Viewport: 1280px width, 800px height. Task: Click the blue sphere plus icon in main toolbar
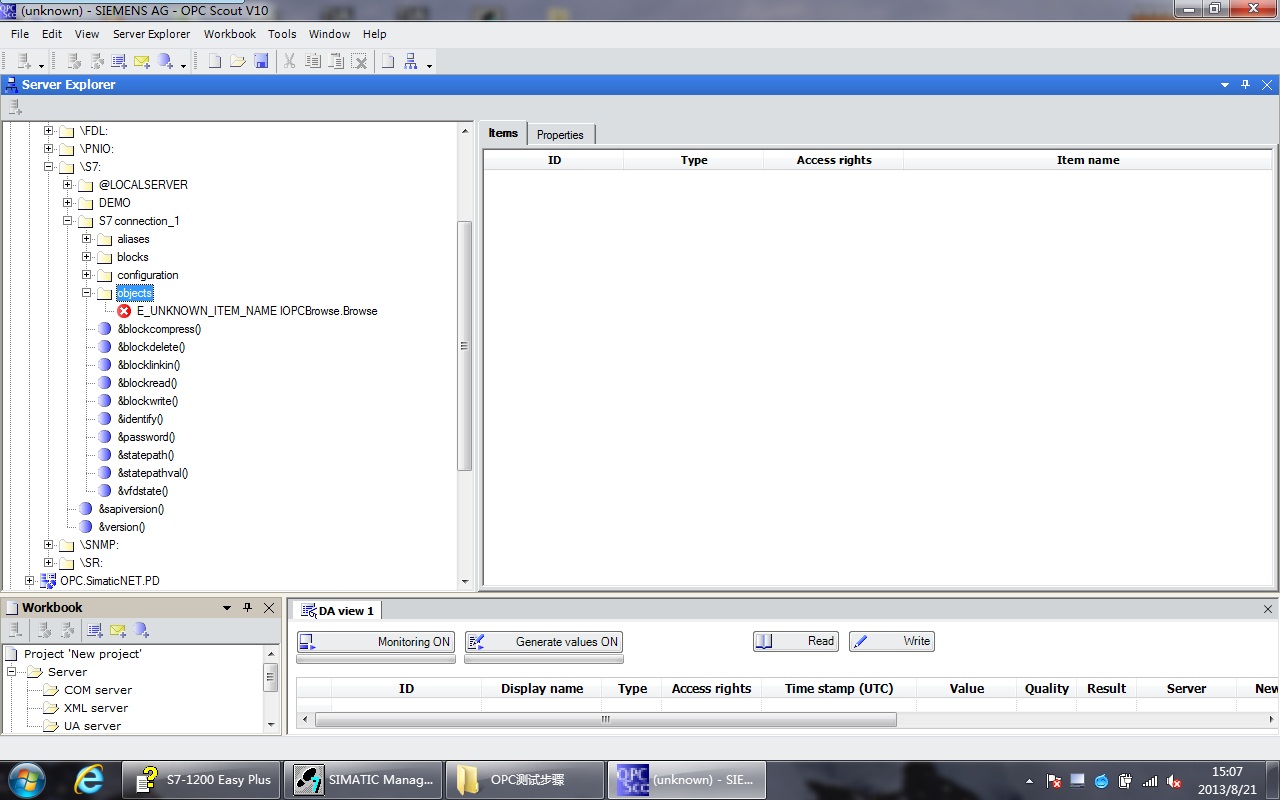click(166, 62)
